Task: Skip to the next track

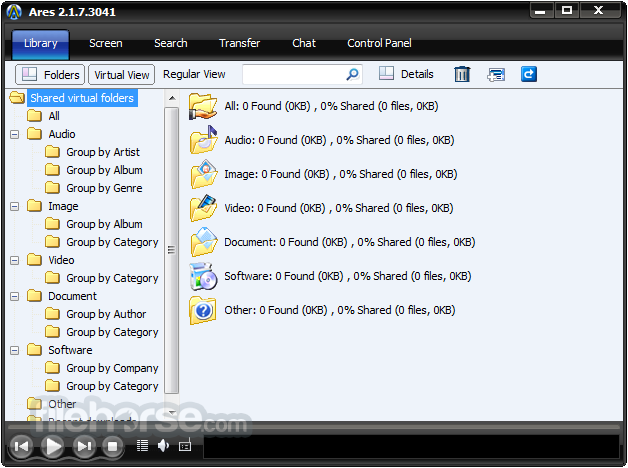Action: click(85, 446)
